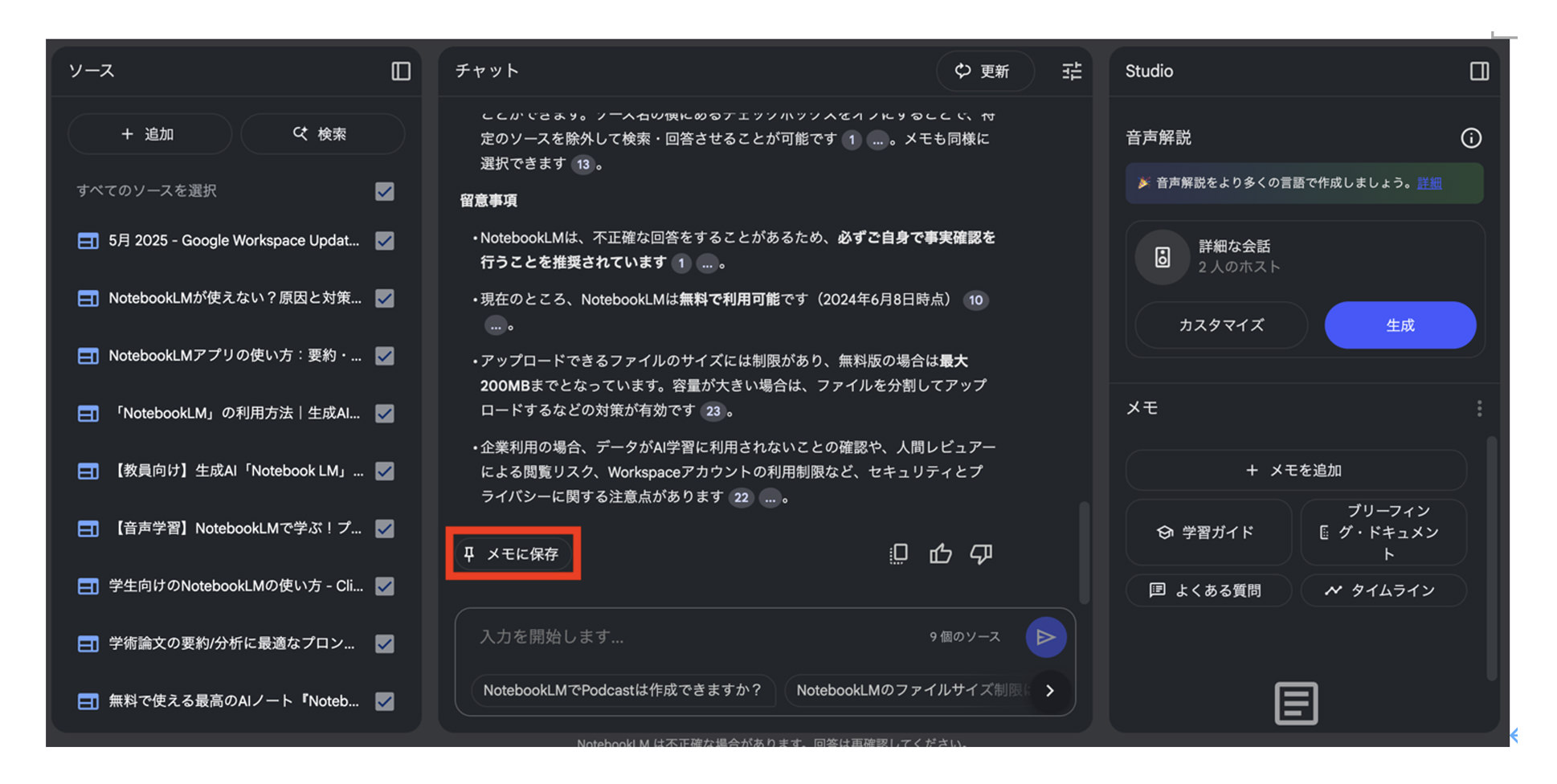Screen dimensions: 1557x784
Task: Copy the AI response using the copy icon
Action: pyautogui.click(x=898, y=553)
